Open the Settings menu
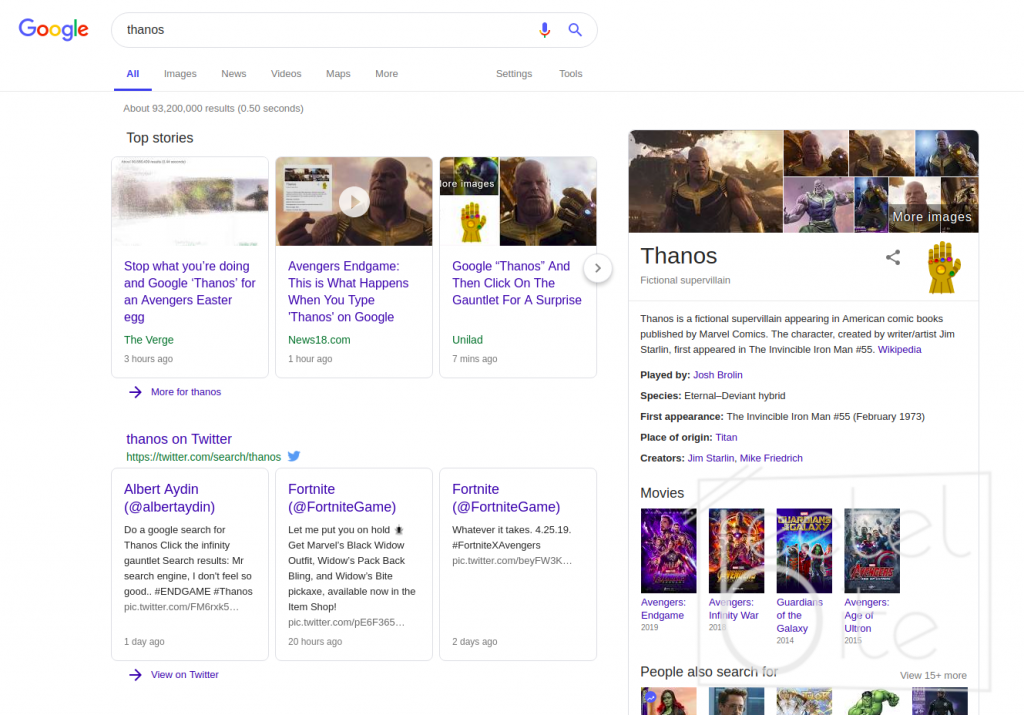 [514, 74]
